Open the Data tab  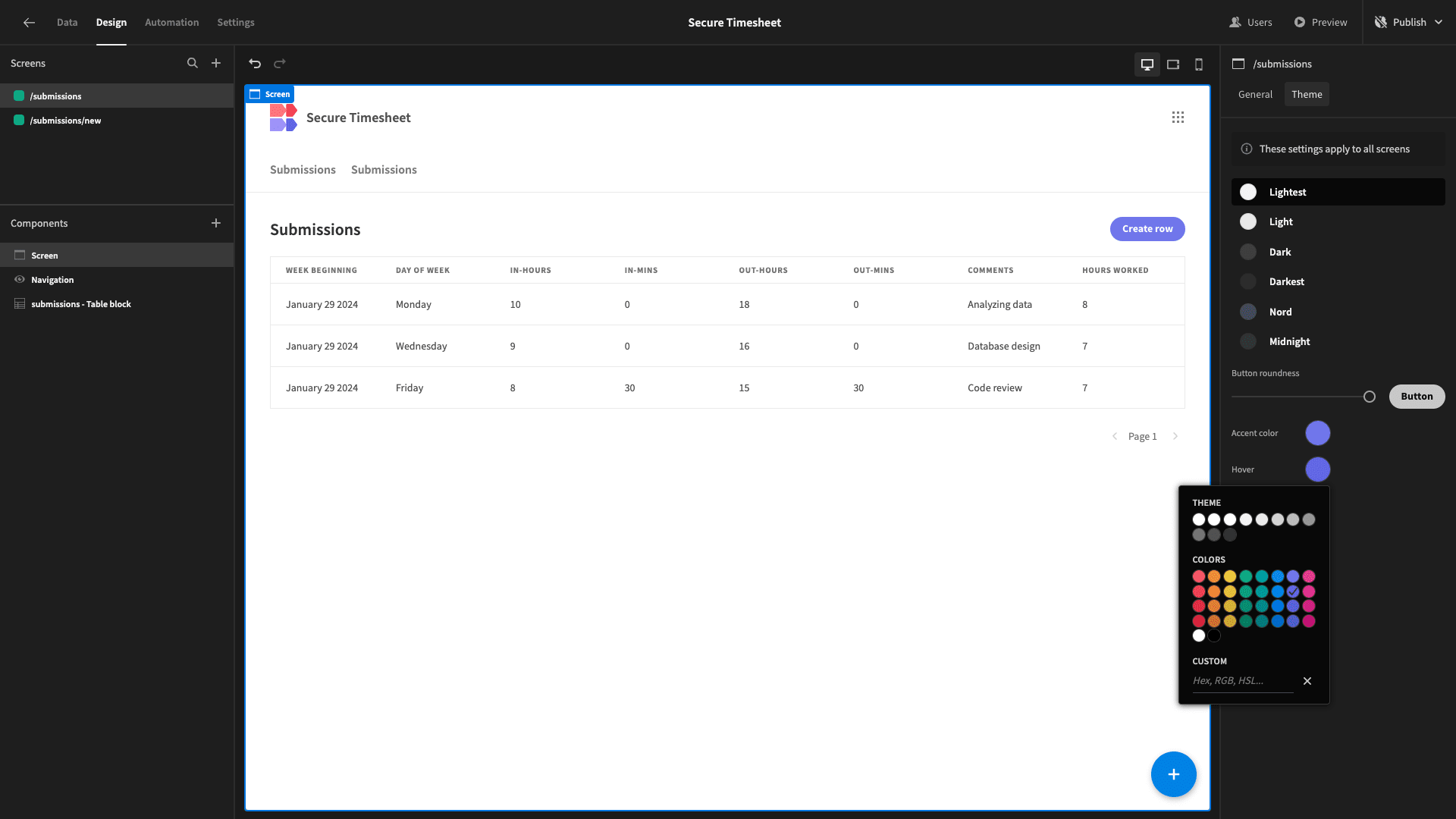pos(67,23)
